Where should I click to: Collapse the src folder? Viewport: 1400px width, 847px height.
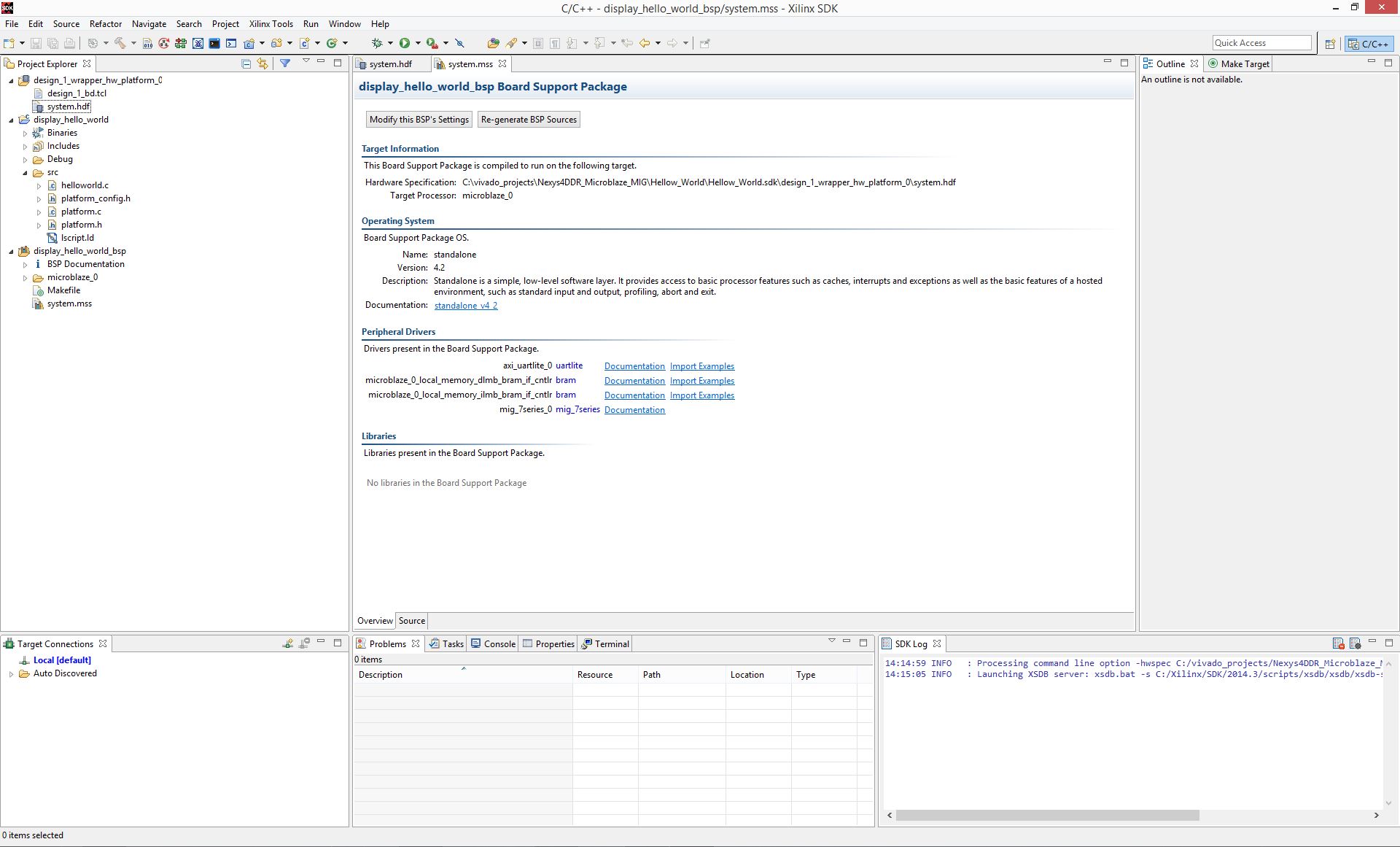25,173
